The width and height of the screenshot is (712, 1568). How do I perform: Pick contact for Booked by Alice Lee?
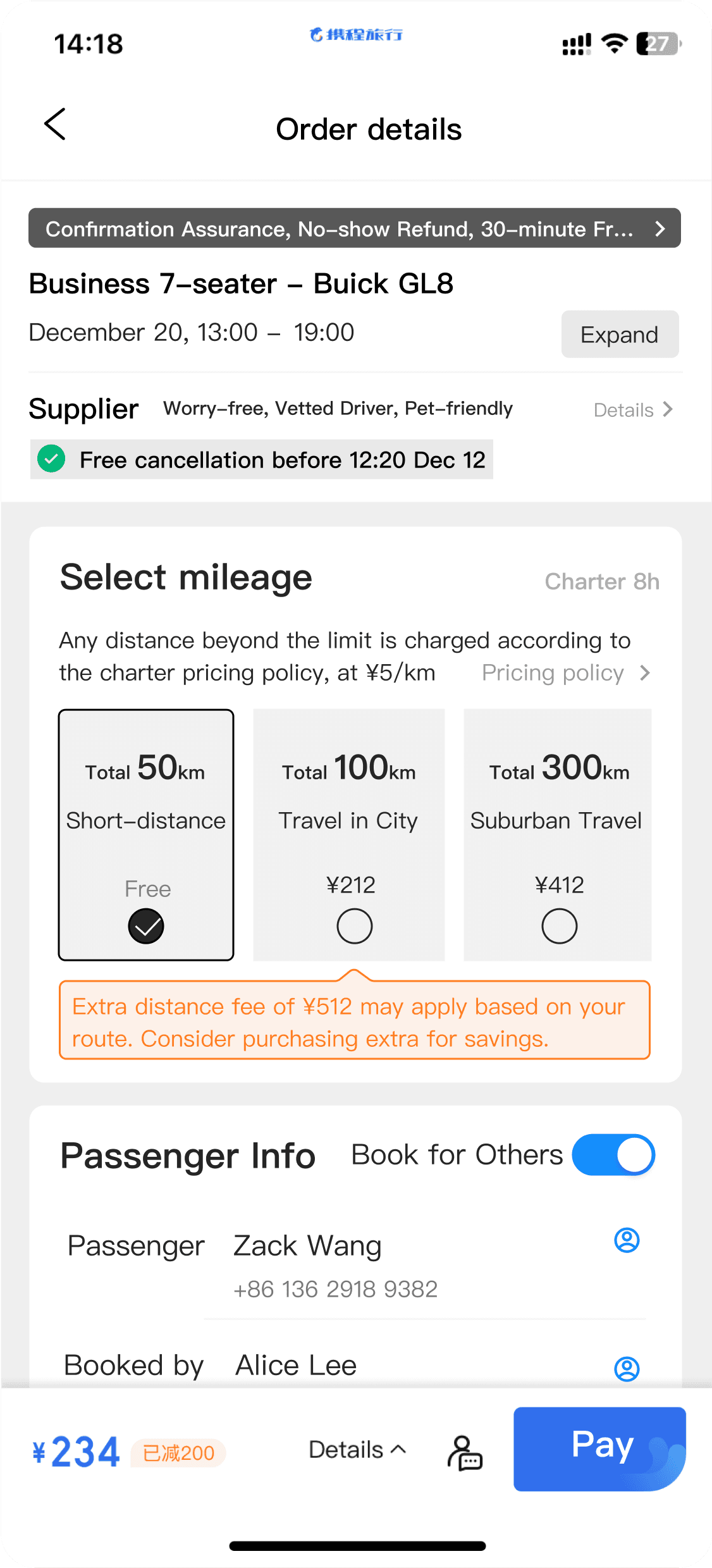pyautogui.click(x=627, y=1369)
